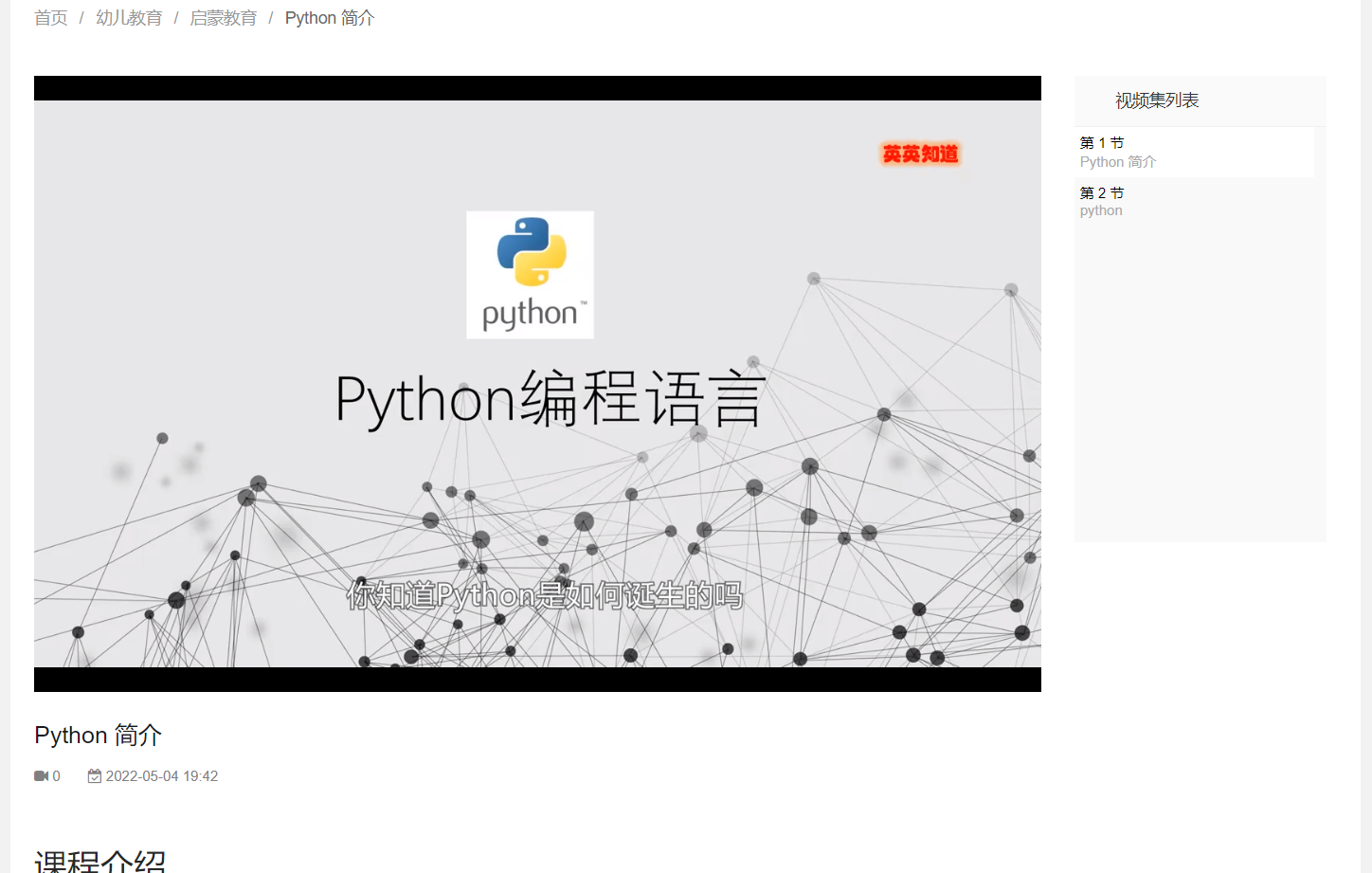
Task: Click the subtitle 你知道Python是如何诞生的吗
Action: (544, 595)
